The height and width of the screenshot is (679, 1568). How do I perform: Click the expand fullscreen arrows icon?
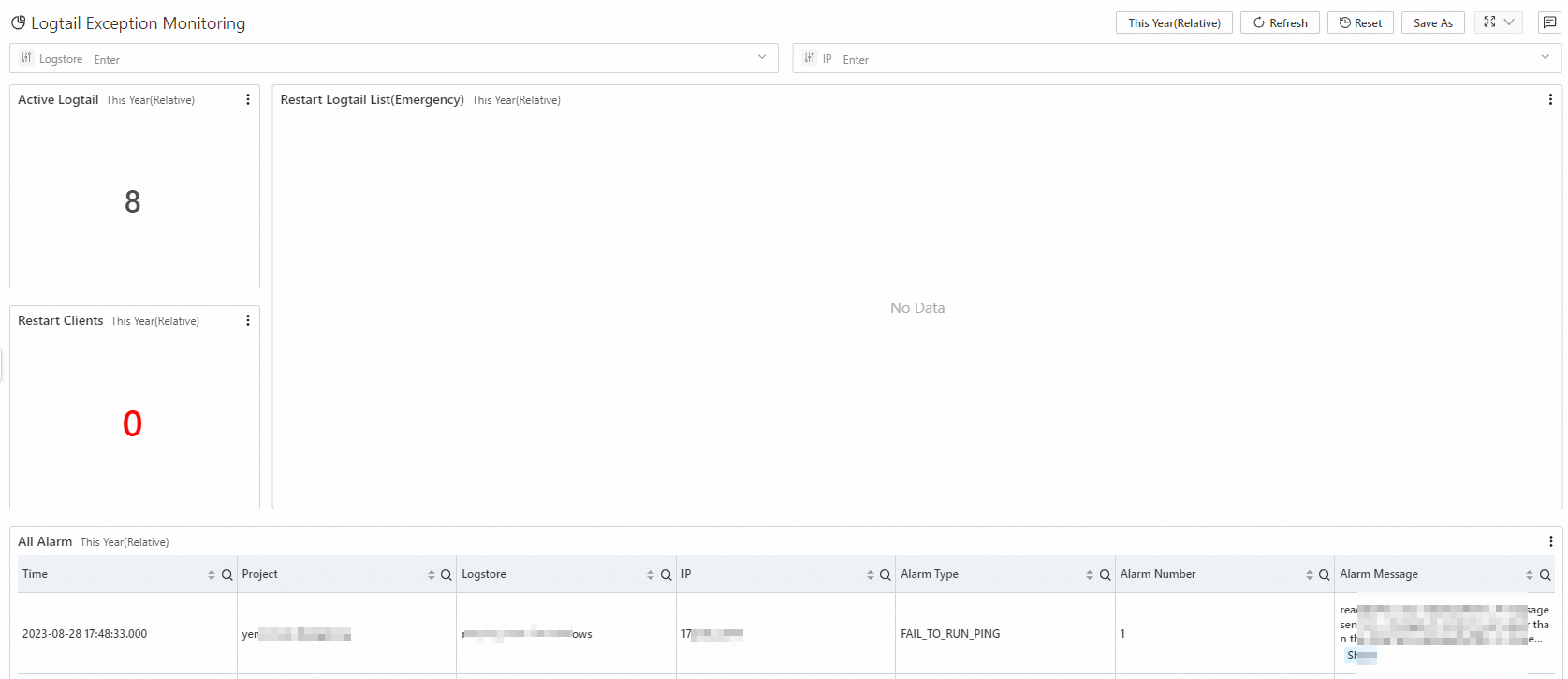tap(1489, 22)
